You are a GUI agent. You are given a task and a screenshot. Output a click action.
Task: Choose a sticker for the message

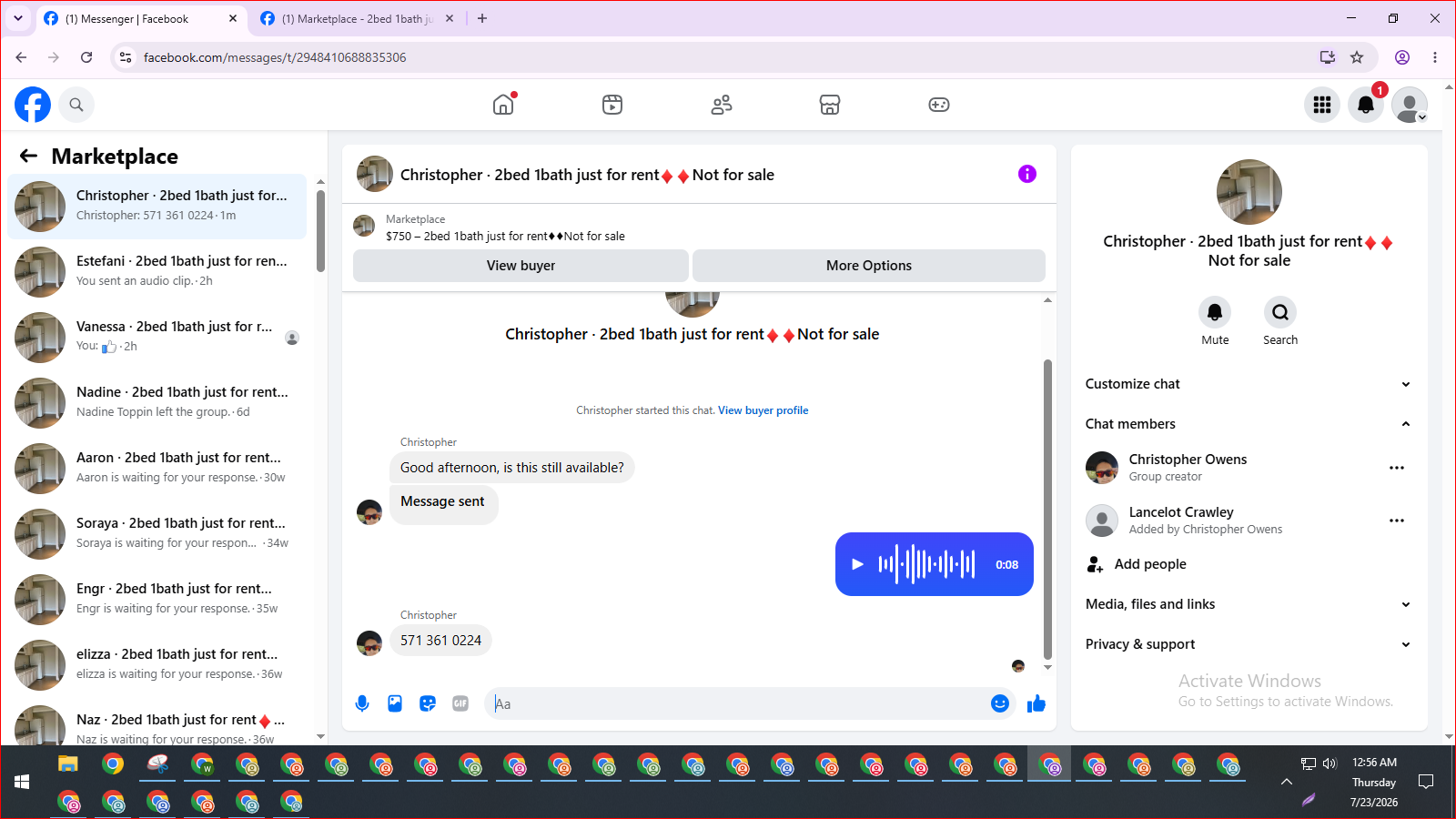click(428, 703)
